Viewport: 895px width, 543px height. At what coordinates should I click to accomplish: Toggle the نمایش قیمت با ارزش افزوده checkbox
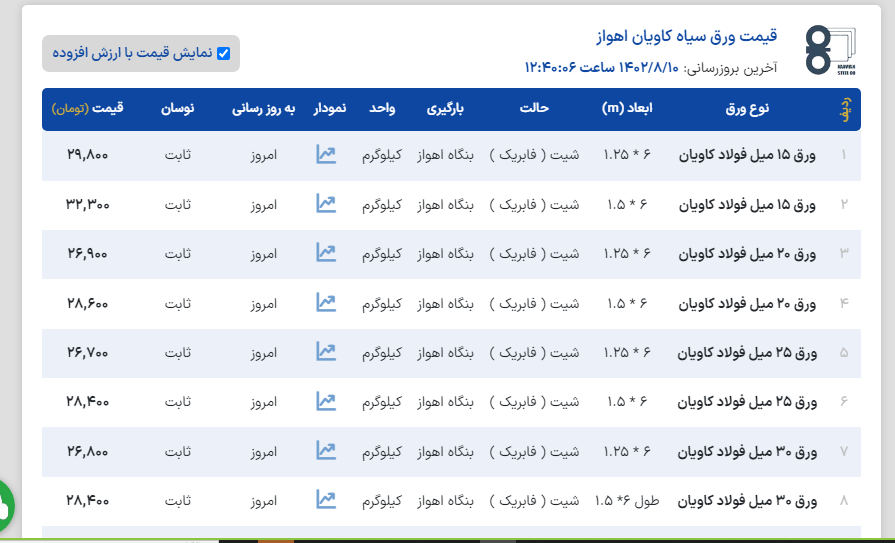[x=224, y=54]
